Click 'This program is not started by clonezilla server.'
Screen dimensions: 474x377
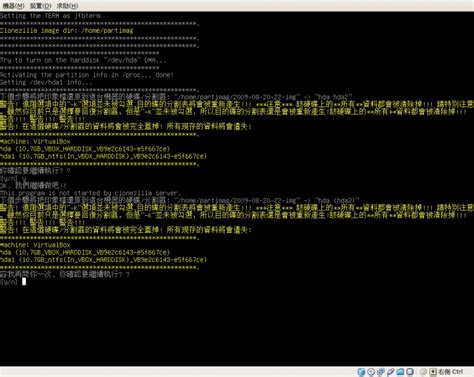pyautogui.click(x=90, y=193)
